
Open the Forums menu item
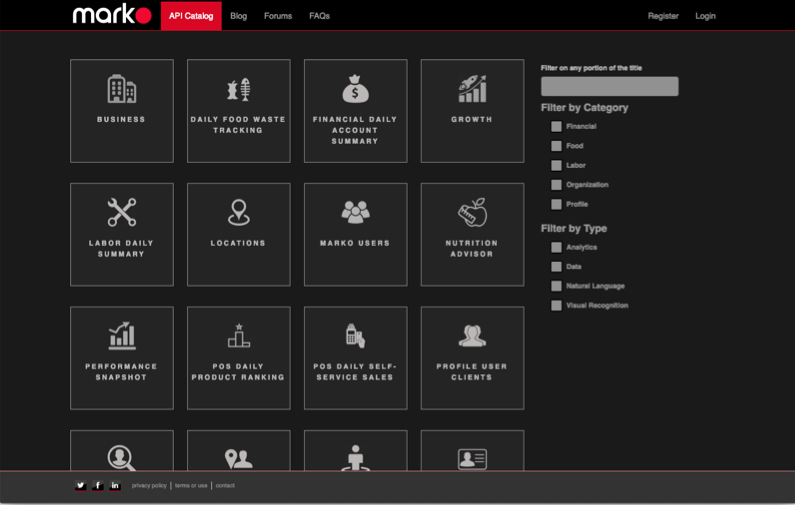click(x=278, y=16)
